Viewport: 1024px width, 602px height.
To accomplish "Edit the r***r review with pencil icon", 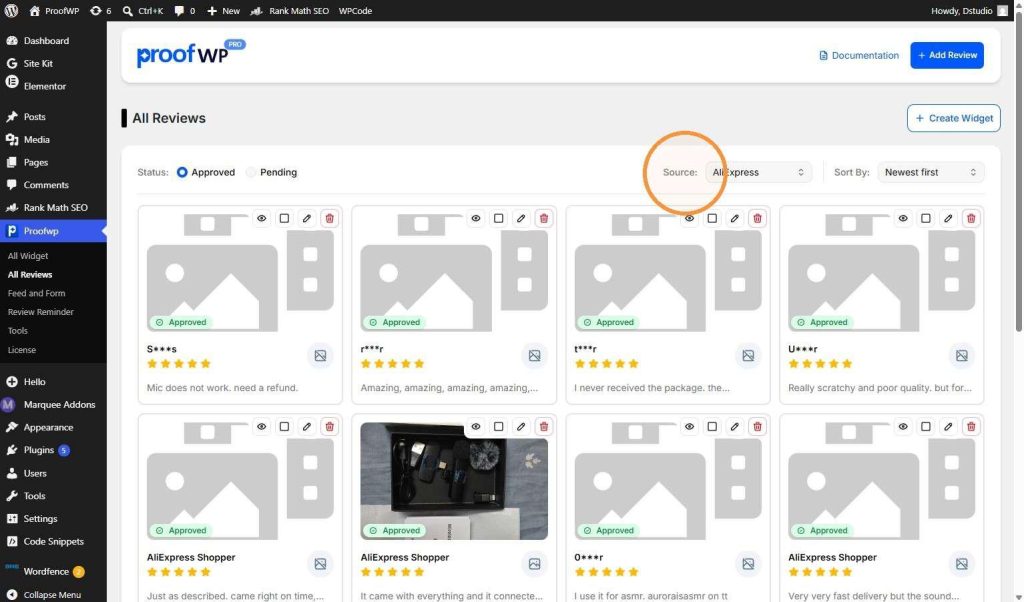I will (521, 218).
